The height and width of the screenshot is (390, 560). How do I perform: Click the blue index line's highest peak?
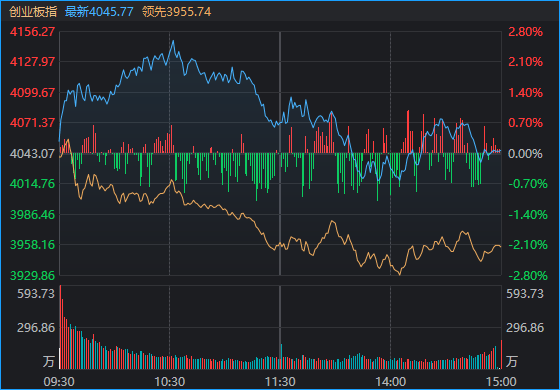coord(173,41)
